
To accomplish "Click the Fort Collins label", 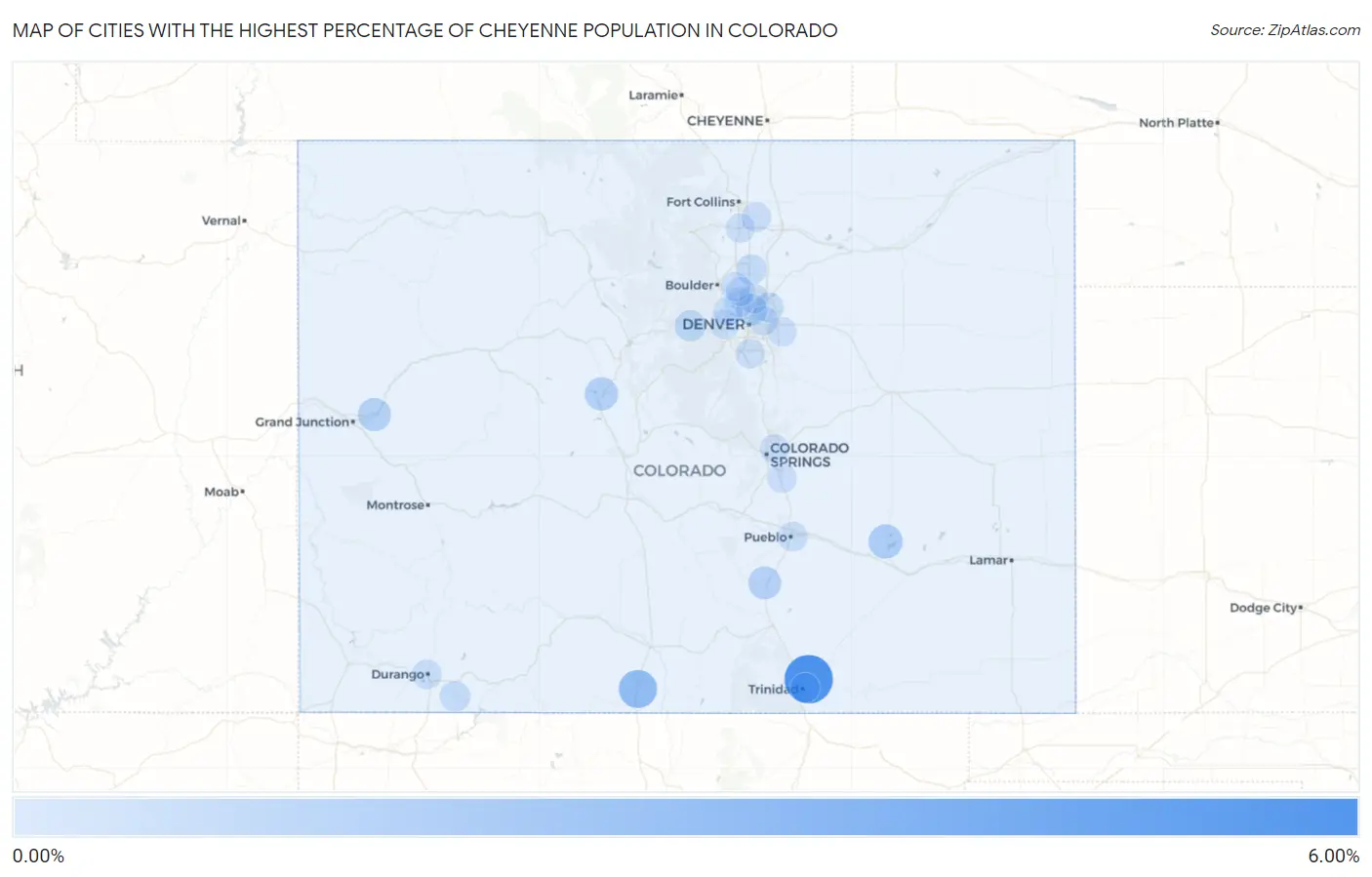I will 701,202.
